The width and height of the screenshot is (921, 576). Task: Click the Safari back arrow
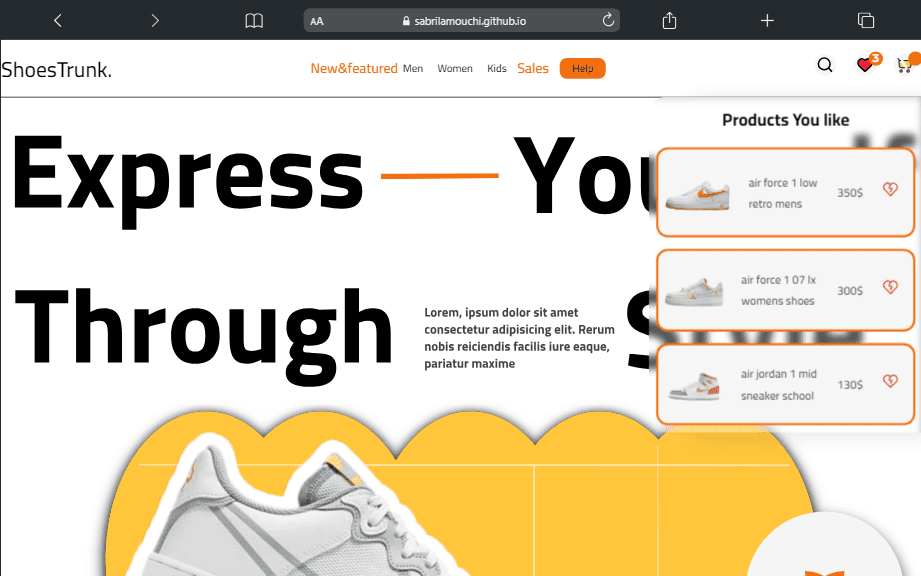[58, 21]
